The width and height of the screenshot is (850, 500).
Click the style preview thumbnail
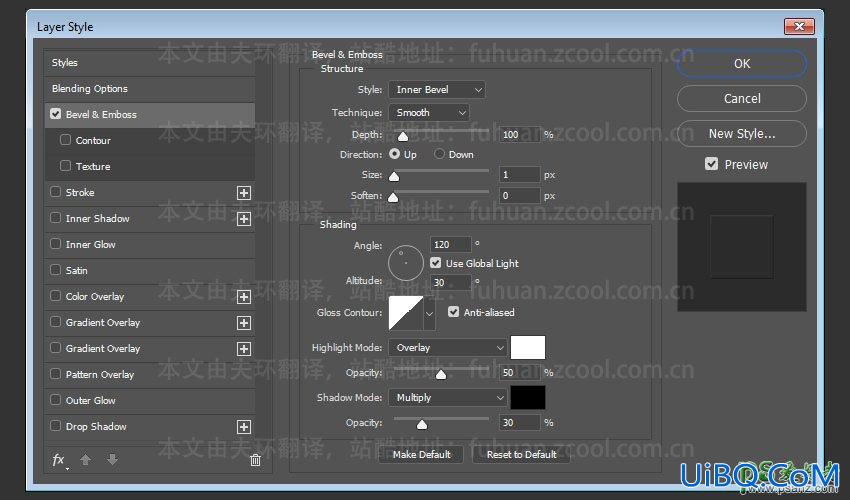pos(742,247)
